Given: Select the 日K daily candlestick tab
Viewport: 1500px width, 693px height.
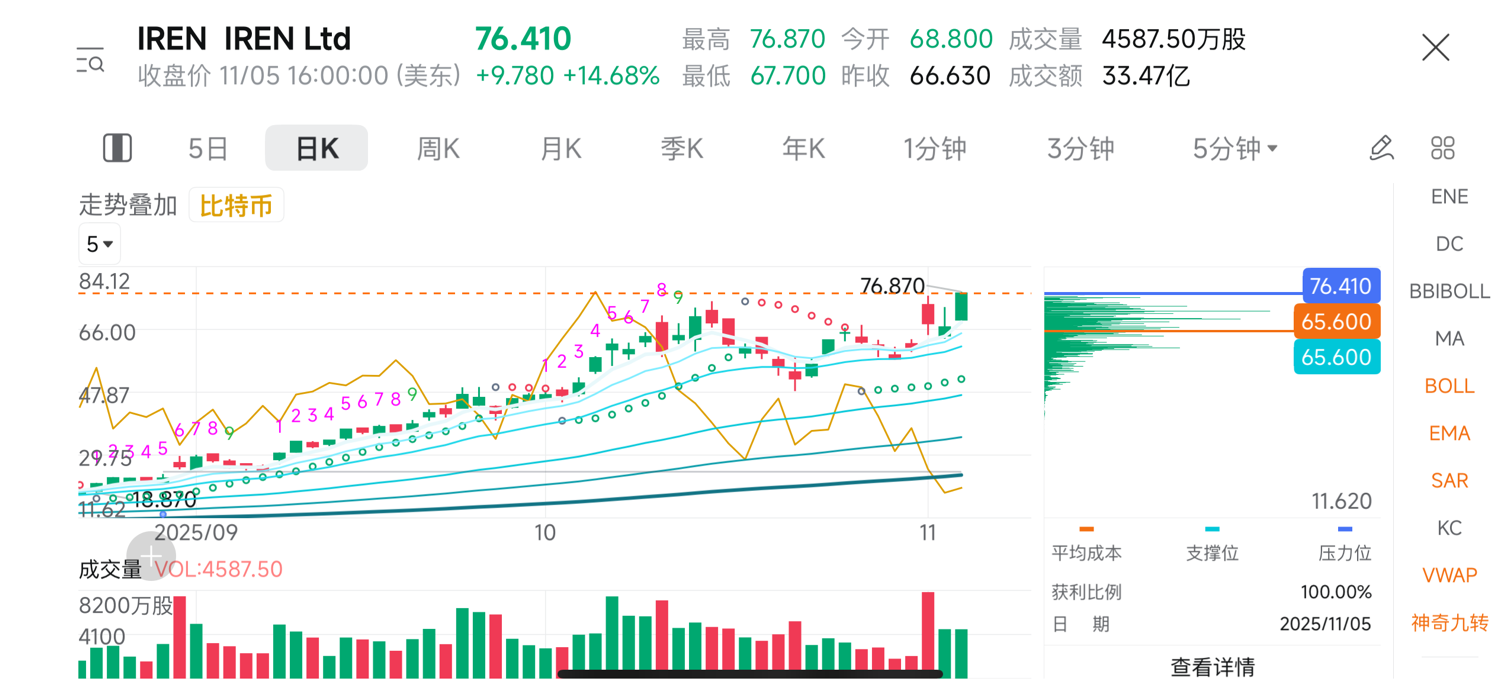Looking at the screenshot, I should pos(316,149).
